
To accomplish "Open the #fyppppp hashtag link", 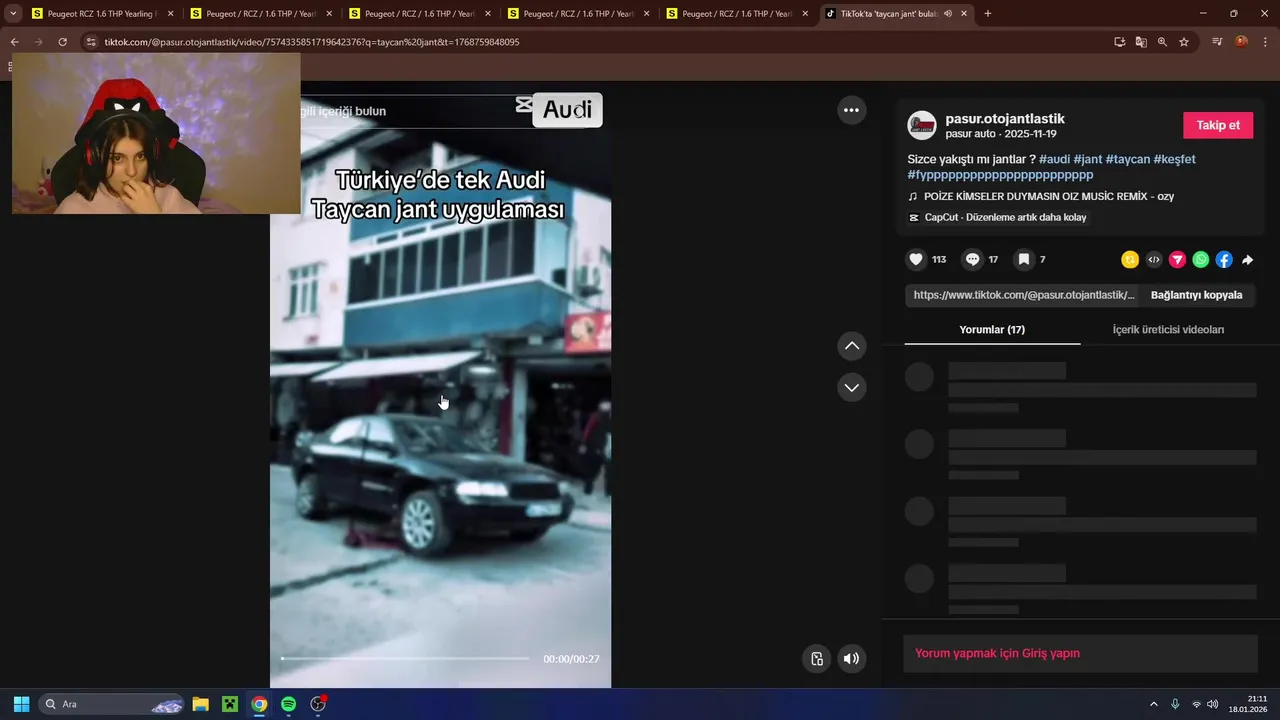I will (1000, 175).
